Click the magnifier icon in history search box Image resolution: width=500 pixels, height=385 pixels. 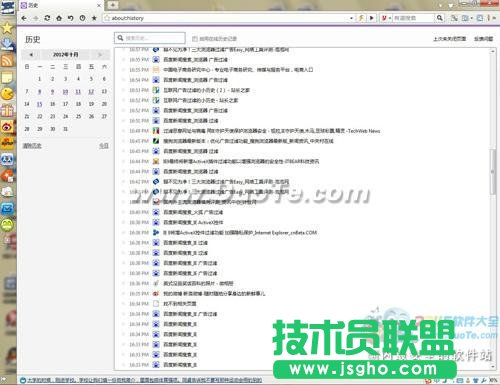pyautogui.click(x=121, y=38)
